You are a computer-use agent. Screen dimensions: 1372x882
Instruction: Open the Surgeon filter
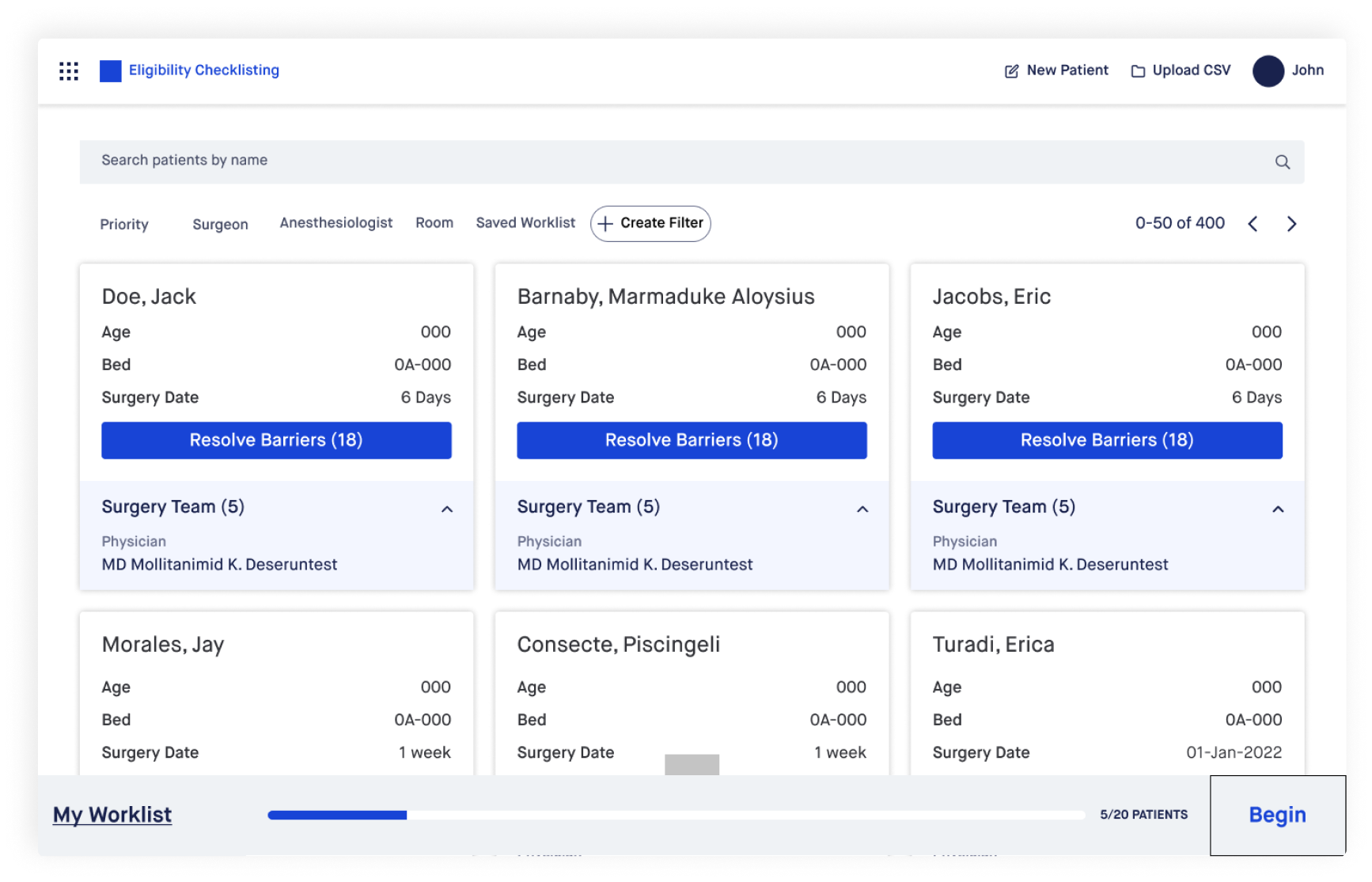point(220,224)
